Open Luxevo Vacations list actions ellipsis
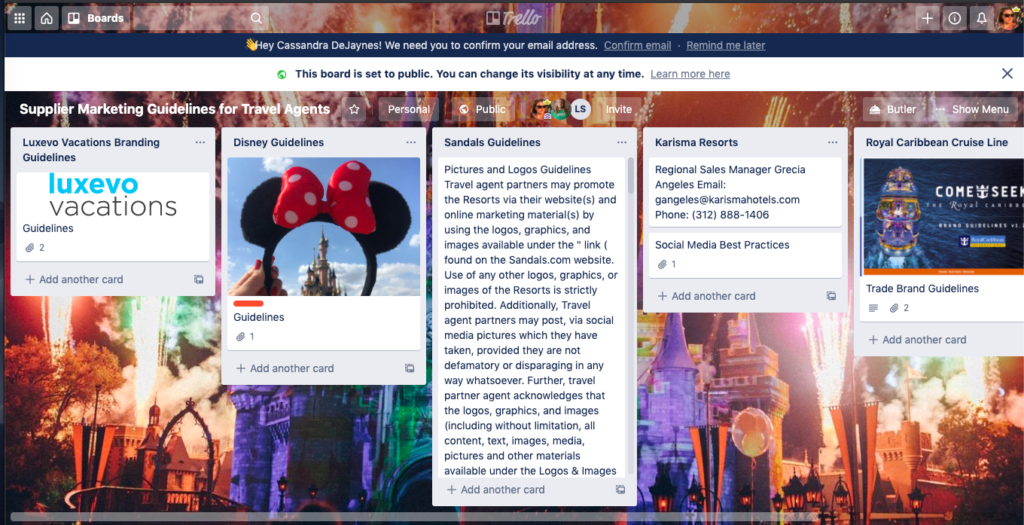Screen dimensions: 1024x525 tap(200, 142)
